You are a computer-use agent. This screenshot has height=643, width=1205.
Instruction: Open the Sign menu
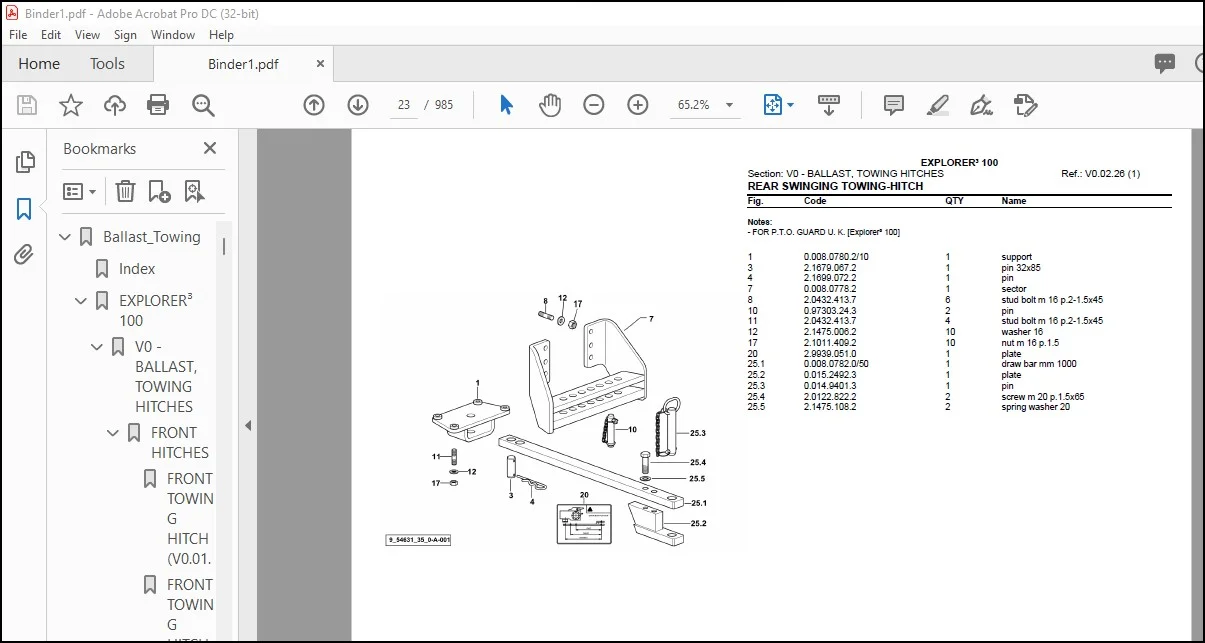click(x=125, y=34)
